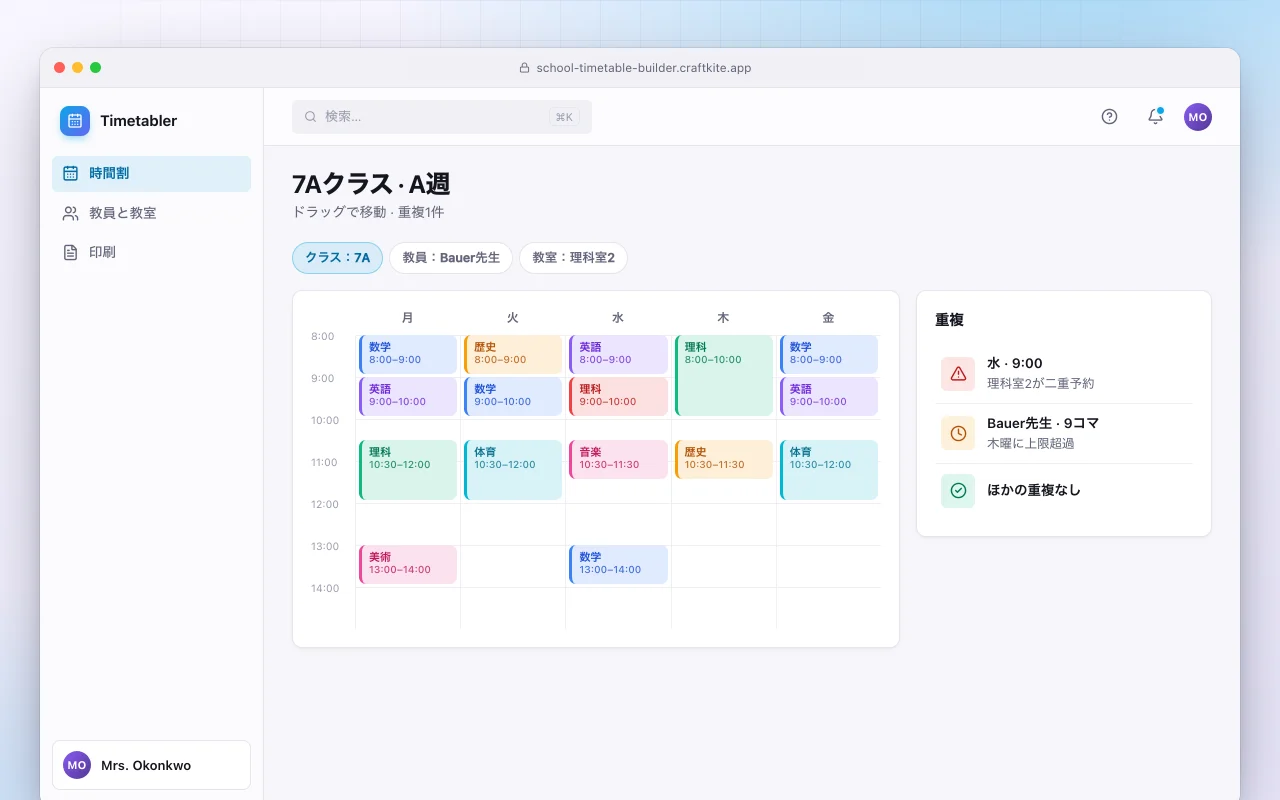Viewport: 1280px width, 800px height.
Task: Open the 水 · 9:00 conflict entry
Action: (x=1064, y=374)
